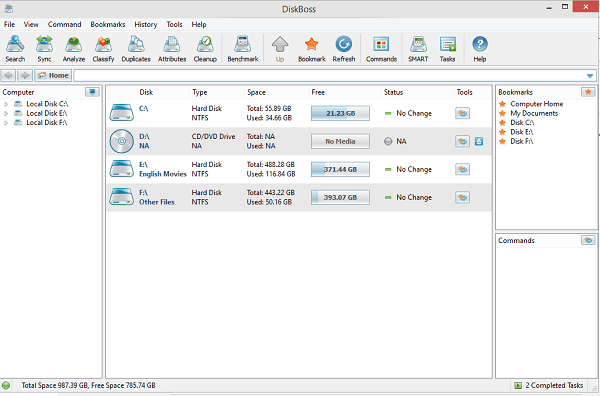600x396 pixels.
Task: Expand Local Disk E:\ tree node
Action: click(x=6, y=114)
